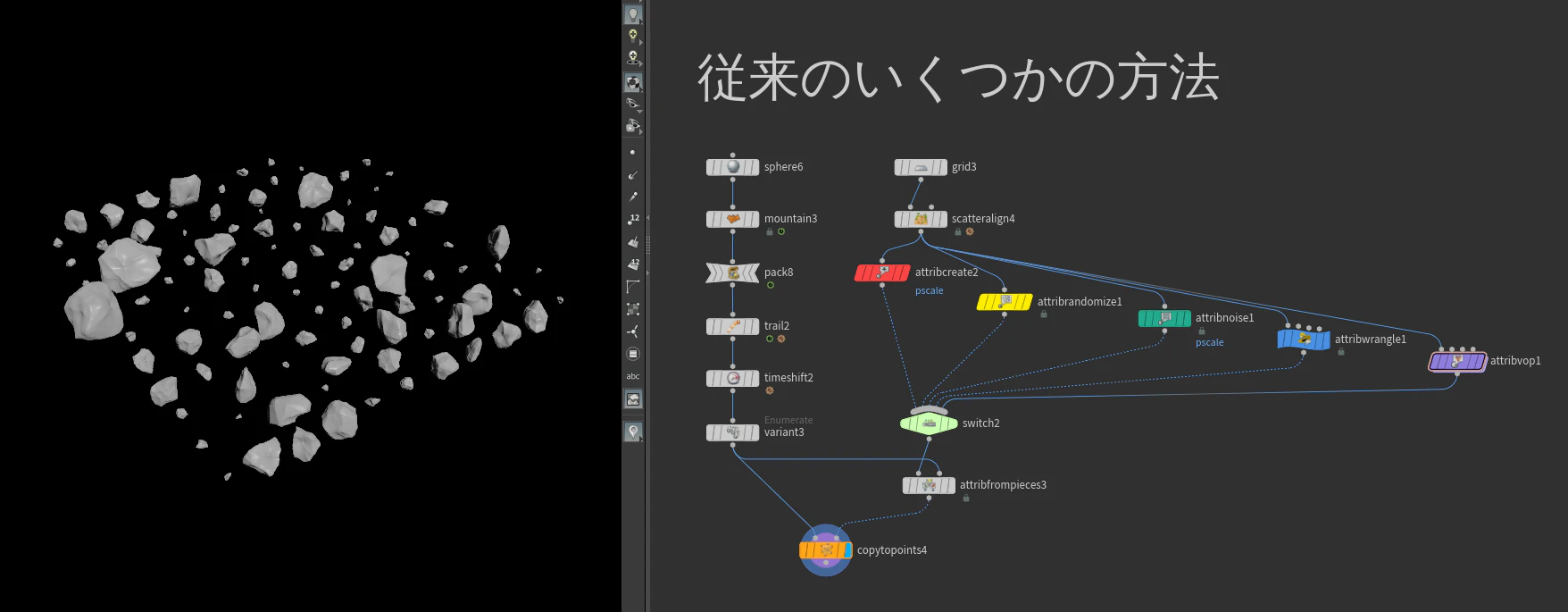Image resolution: width=1568 pixels, height=612 pixels.
Task: Click the attribwrangle1 node name label
Action: (1371, 340)
